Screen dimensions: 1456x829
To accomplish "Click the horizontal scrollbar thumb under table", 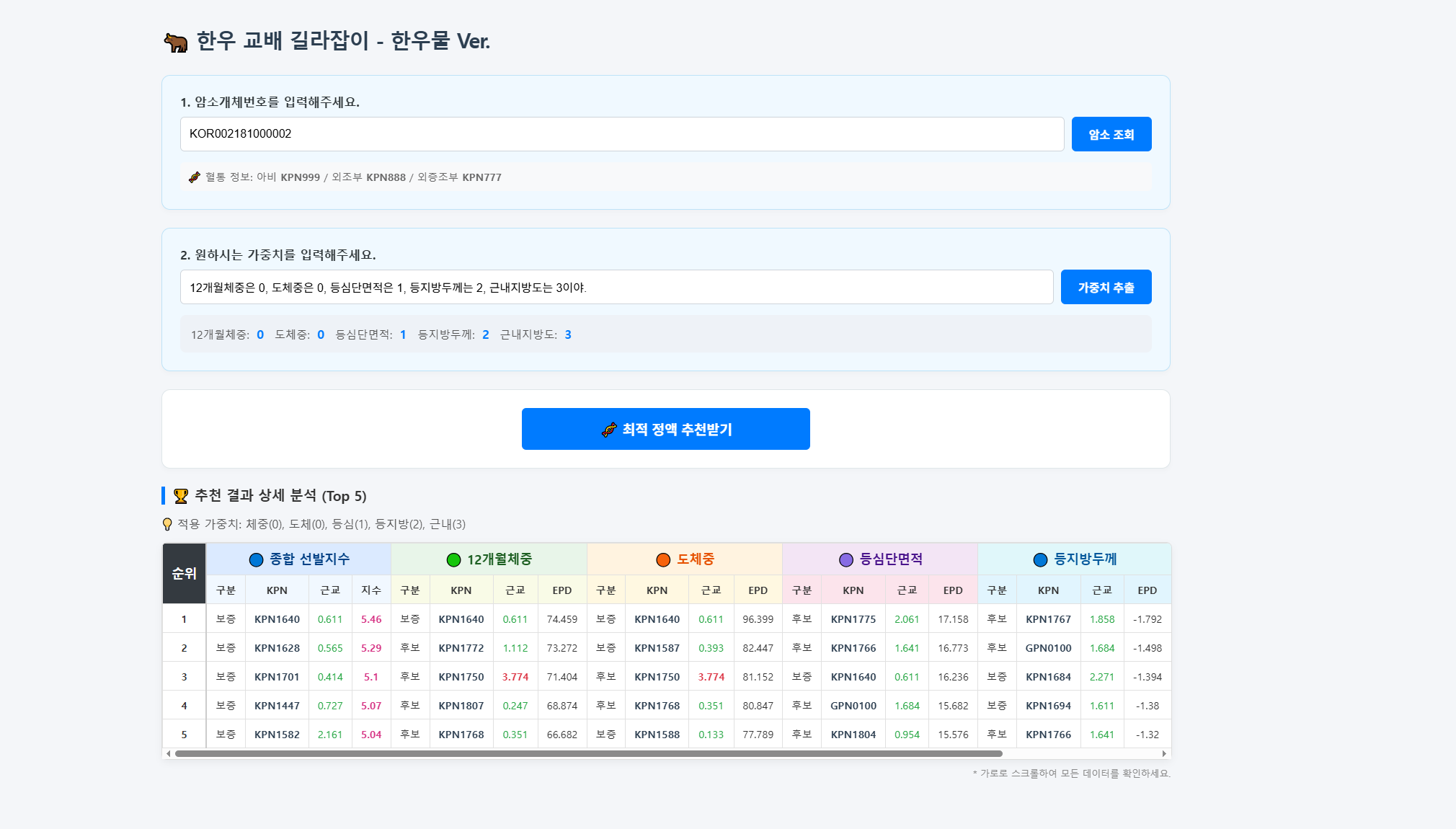I will (x=587, y=754).
